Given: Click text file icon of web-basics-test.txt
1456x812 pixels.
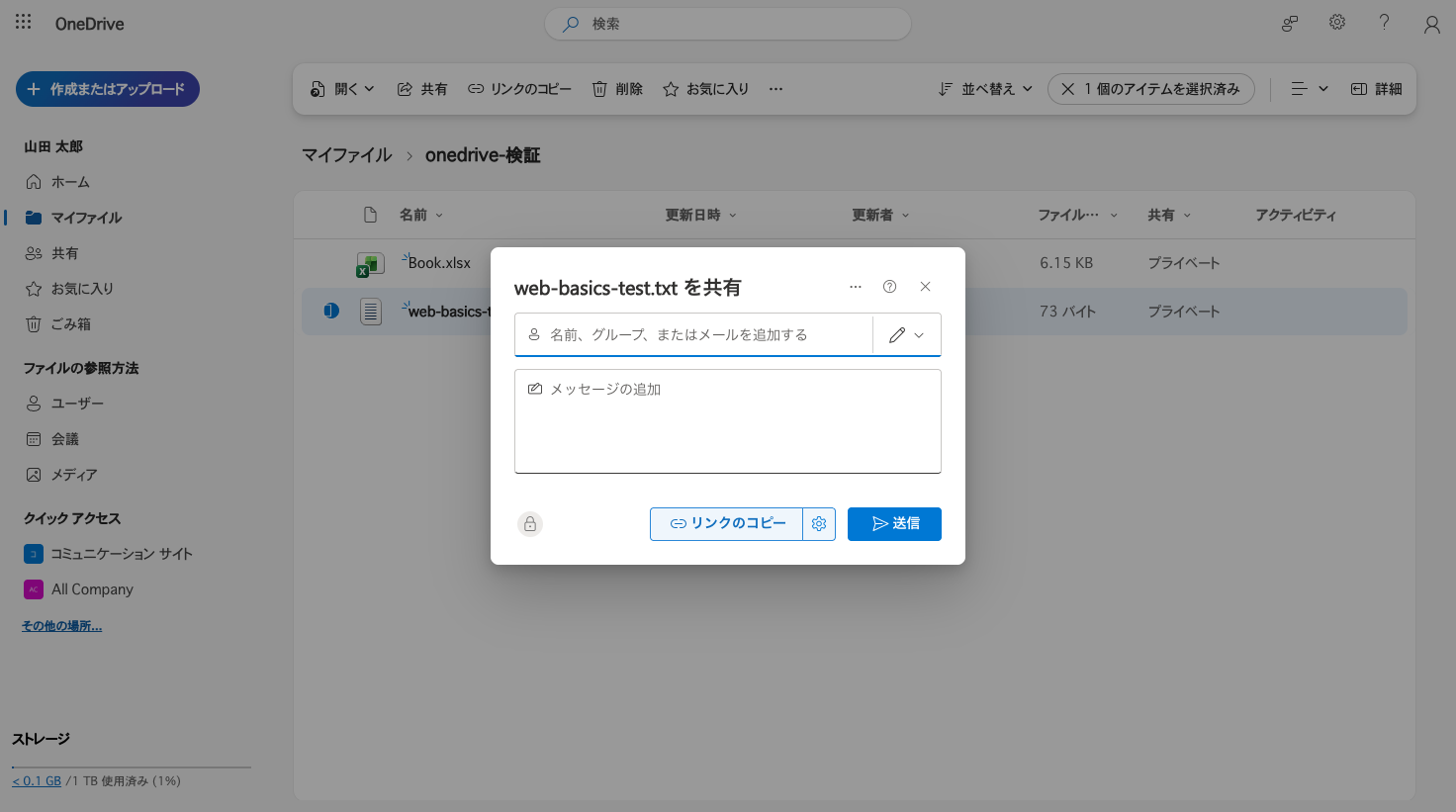Looking at the screenshot, I should pyautogui.click(x=370, y=312).
